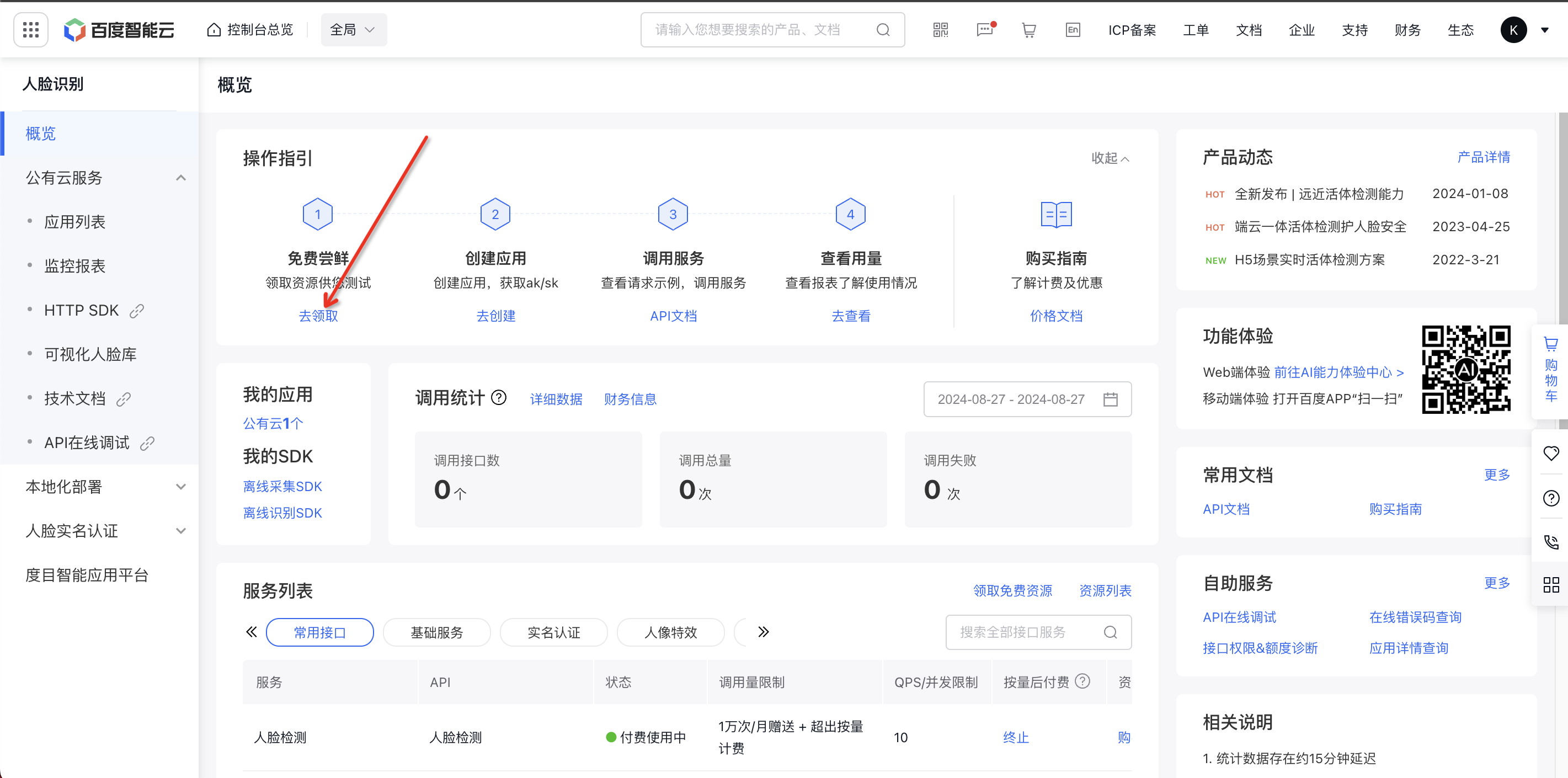1568x778 pixels.
Task: Open the 详细数据 link
Action: coord(556,399)
